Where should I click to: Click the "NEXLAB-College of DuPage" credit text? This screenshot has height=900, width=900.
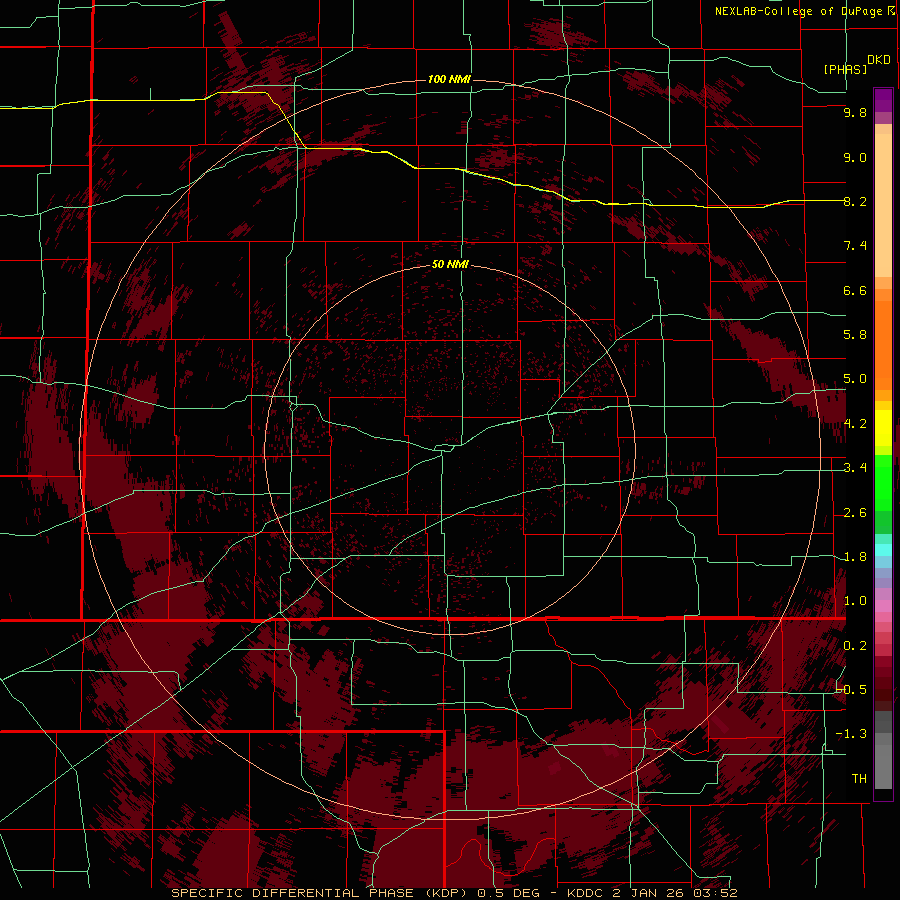pyautogui.click(x=799, y=11)
